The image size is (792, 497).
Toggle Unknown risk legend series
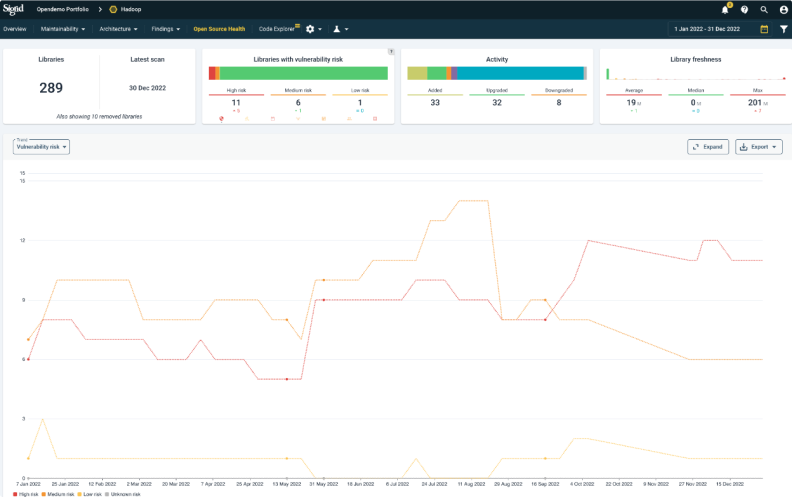(x=123, y=494)
